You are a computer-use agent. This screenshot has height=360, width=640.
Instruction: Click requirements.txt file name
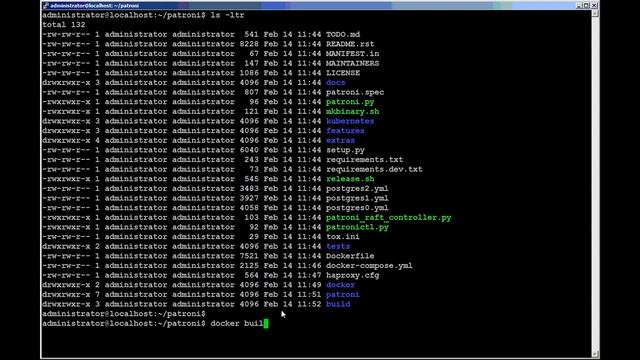364,160
